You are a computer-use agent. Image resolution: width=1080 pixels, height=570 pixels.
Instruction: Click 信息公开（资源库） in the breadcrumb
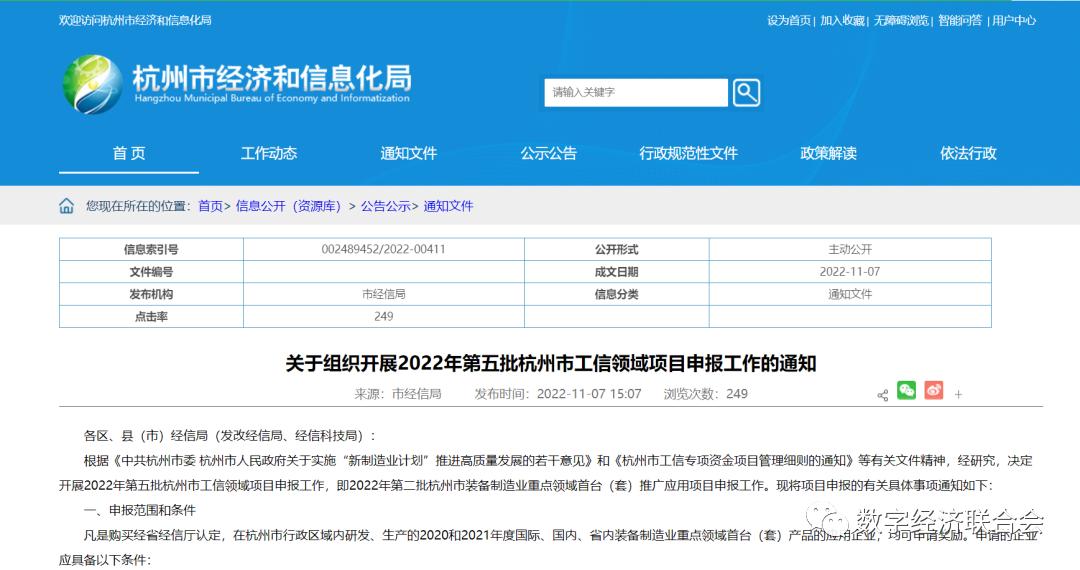tap(290, 206)
